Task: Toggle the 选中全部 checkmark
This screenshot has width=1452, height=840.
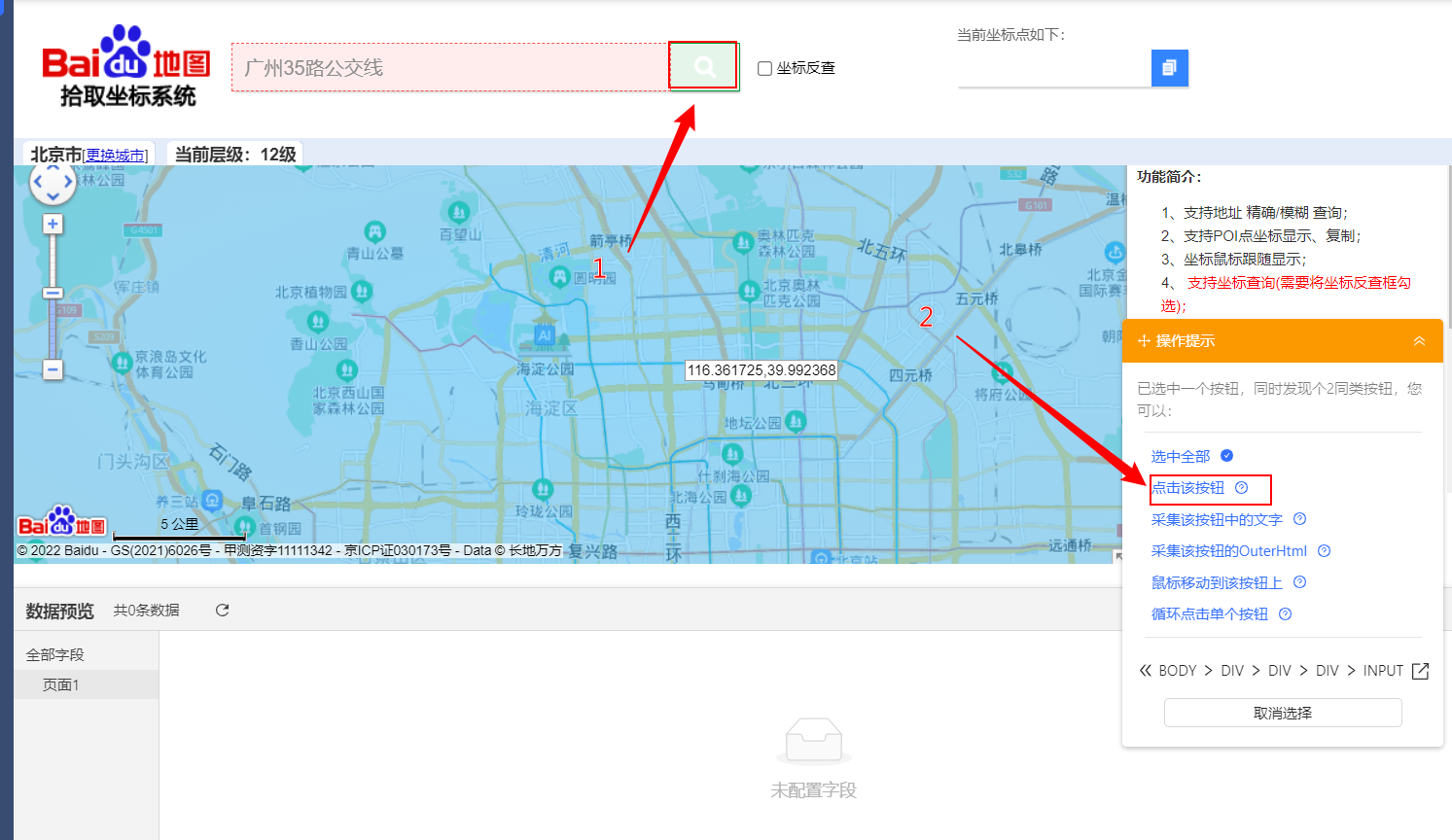Action: 1226,456
